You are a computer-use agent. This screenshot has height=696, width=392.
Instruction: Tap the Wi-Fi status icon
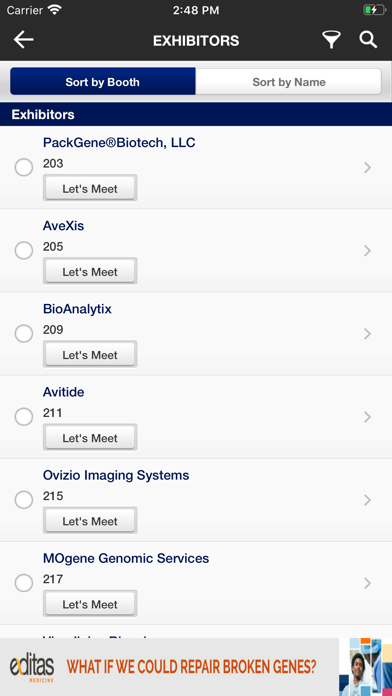point(55,10)
